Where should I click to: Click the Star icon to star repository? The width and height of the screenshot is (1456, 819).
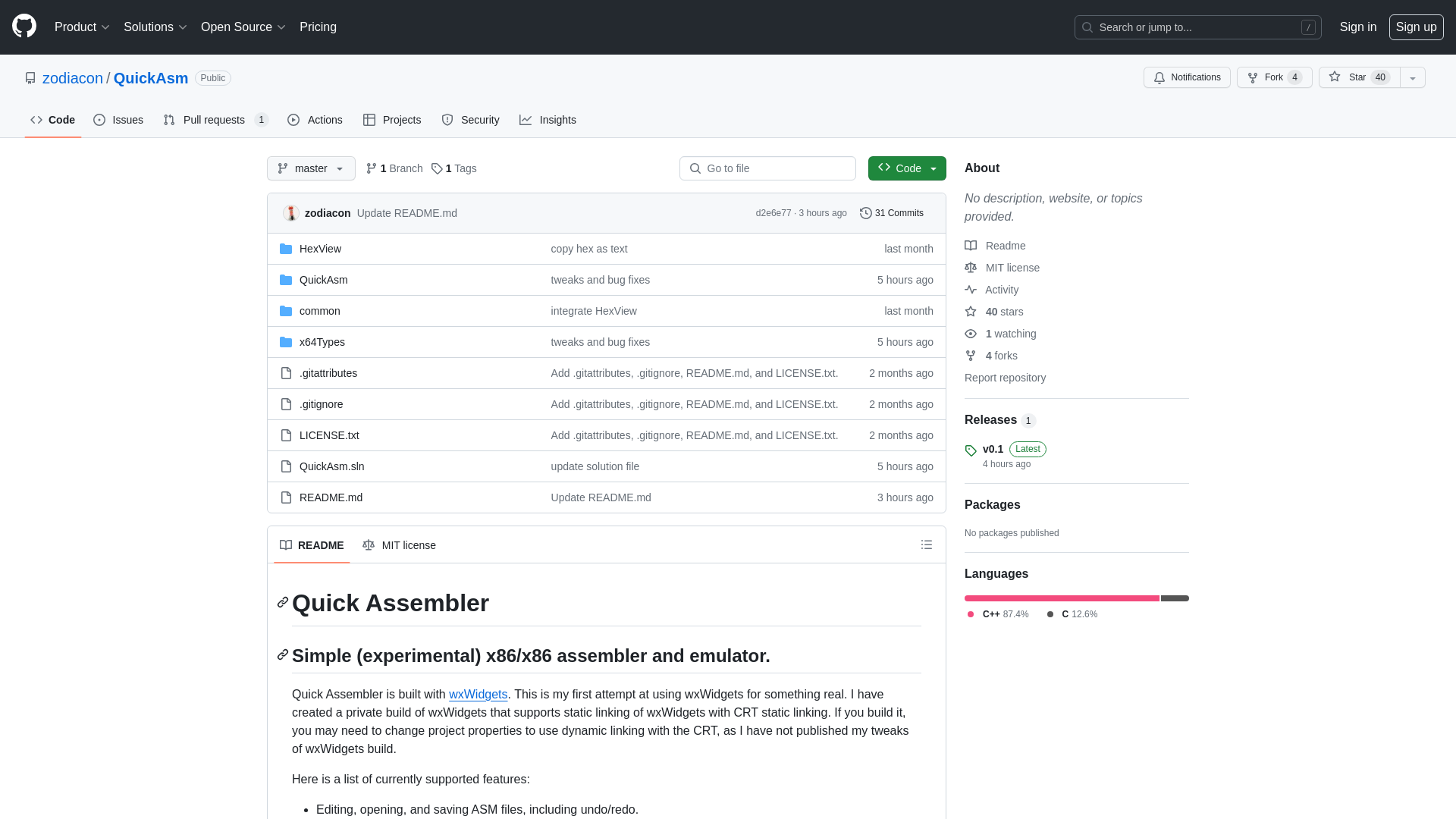[x=1335, y=77]
